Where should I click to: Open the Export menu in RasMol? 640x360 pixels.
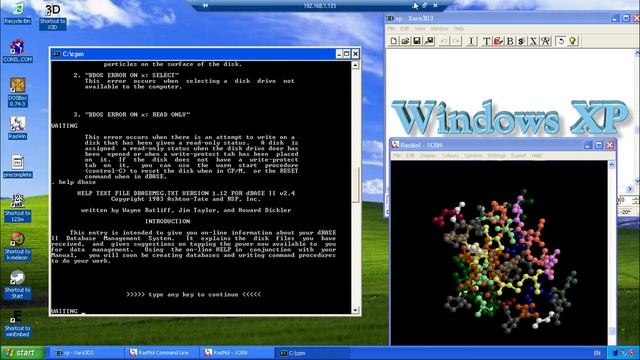(x=519, y=156)
